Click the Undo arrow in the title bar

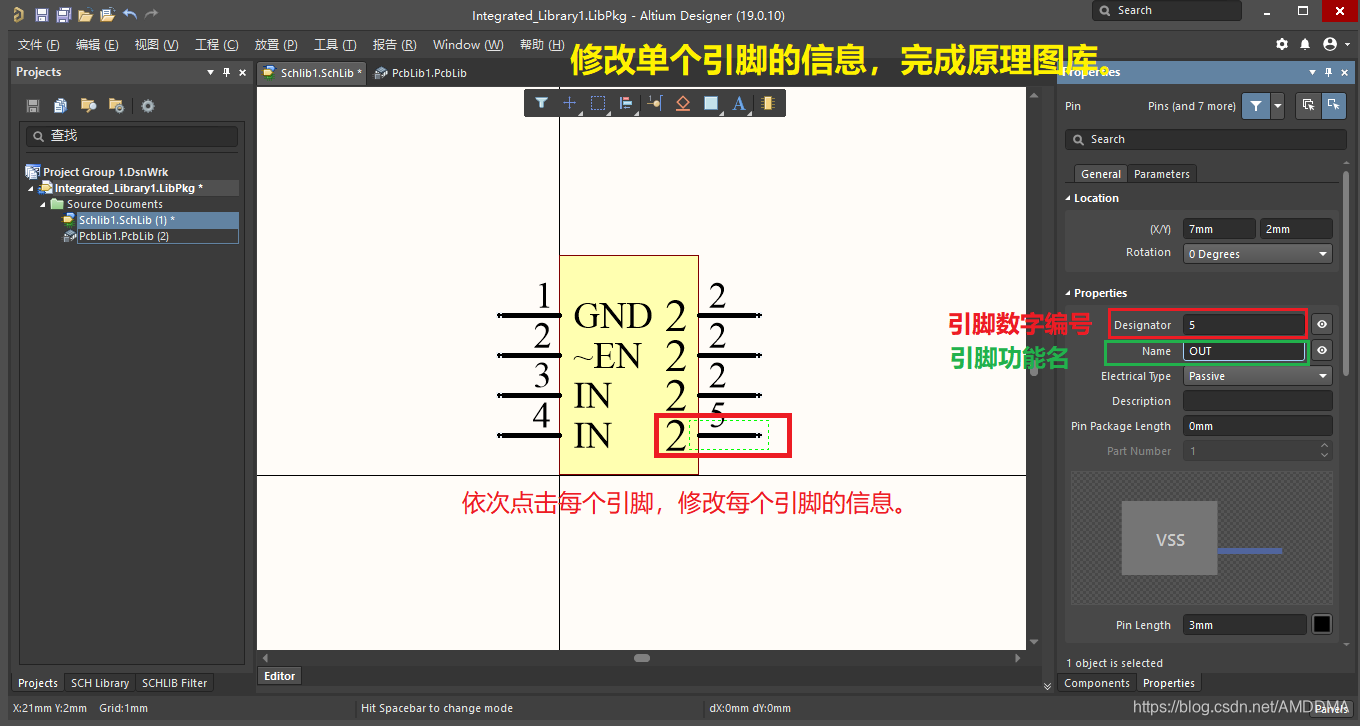[130, 15]
